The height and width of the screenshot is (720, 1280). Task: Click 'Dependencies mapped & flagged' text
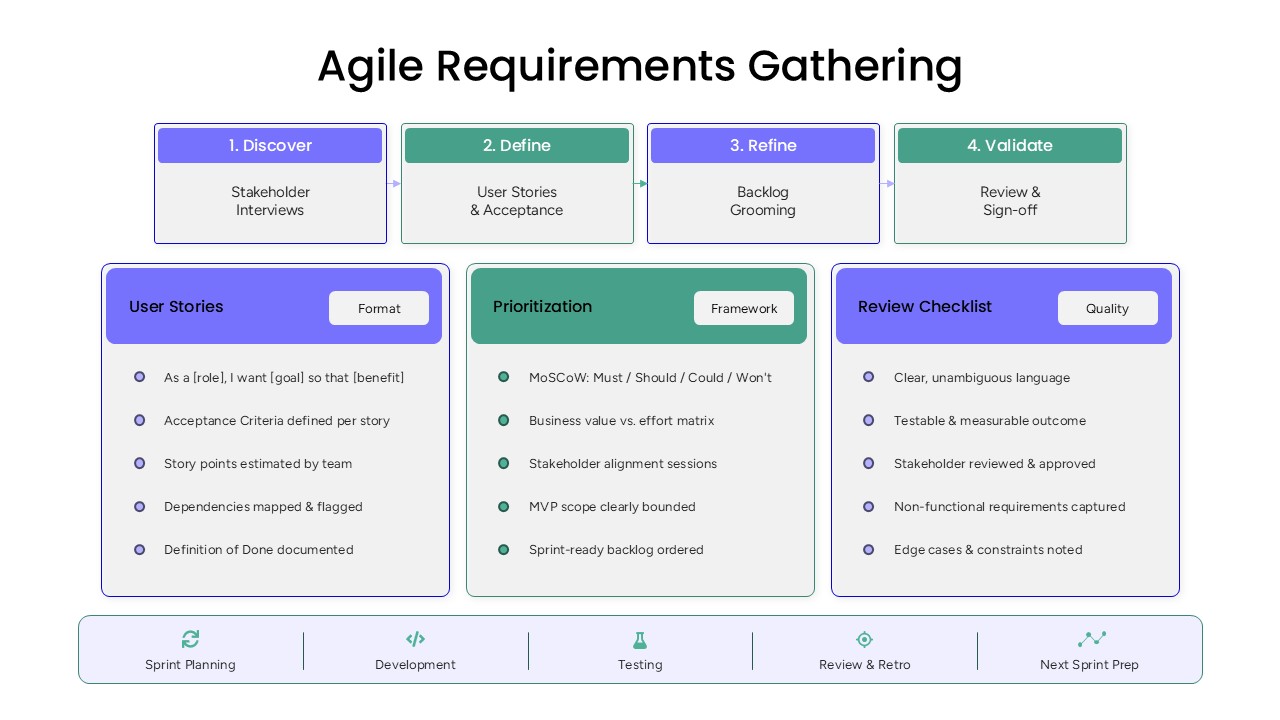(x=263, y=507)
